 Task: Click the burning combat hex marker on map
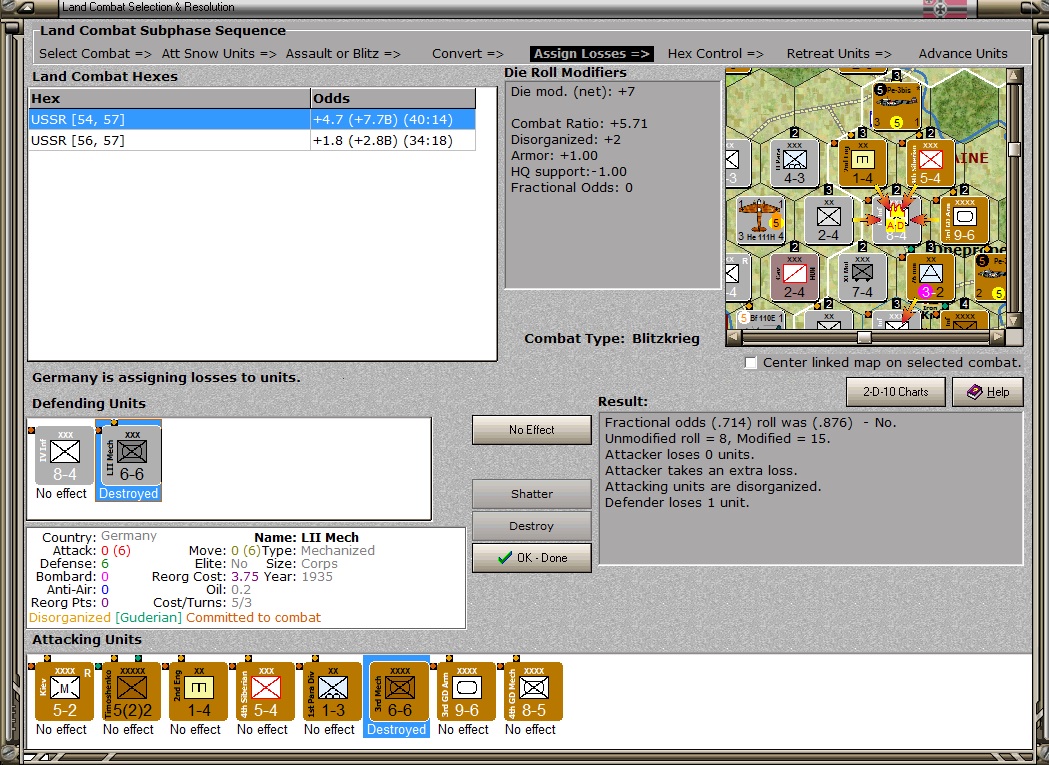tap(896, 220)
